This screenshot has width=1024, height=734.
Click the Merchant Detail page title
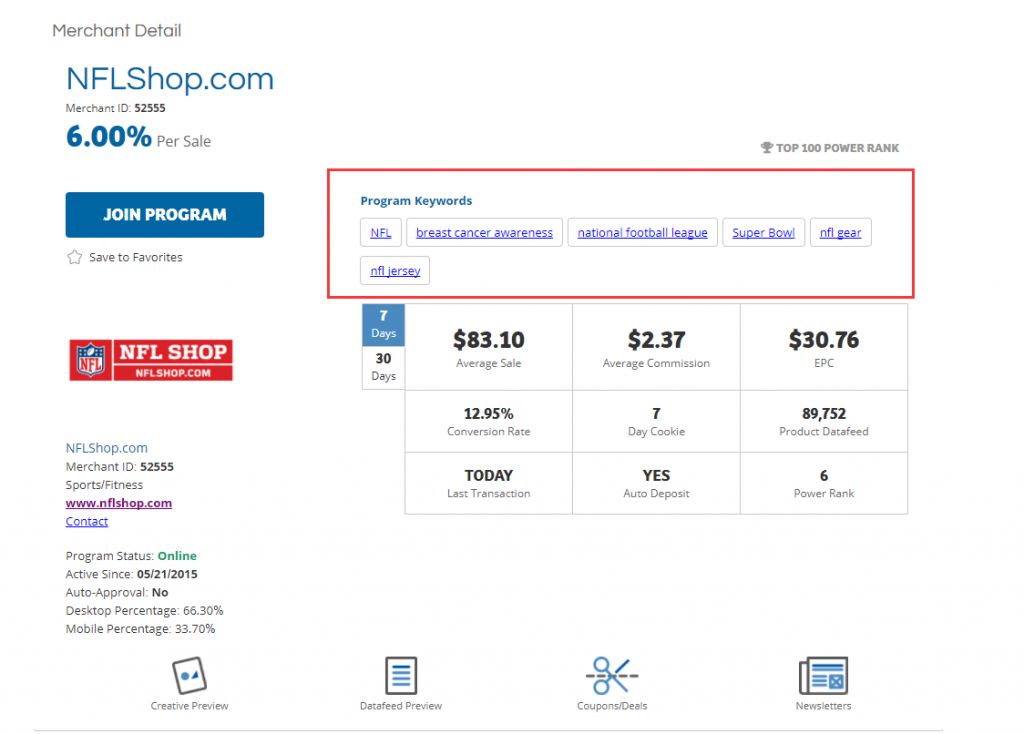click(117, 31)
